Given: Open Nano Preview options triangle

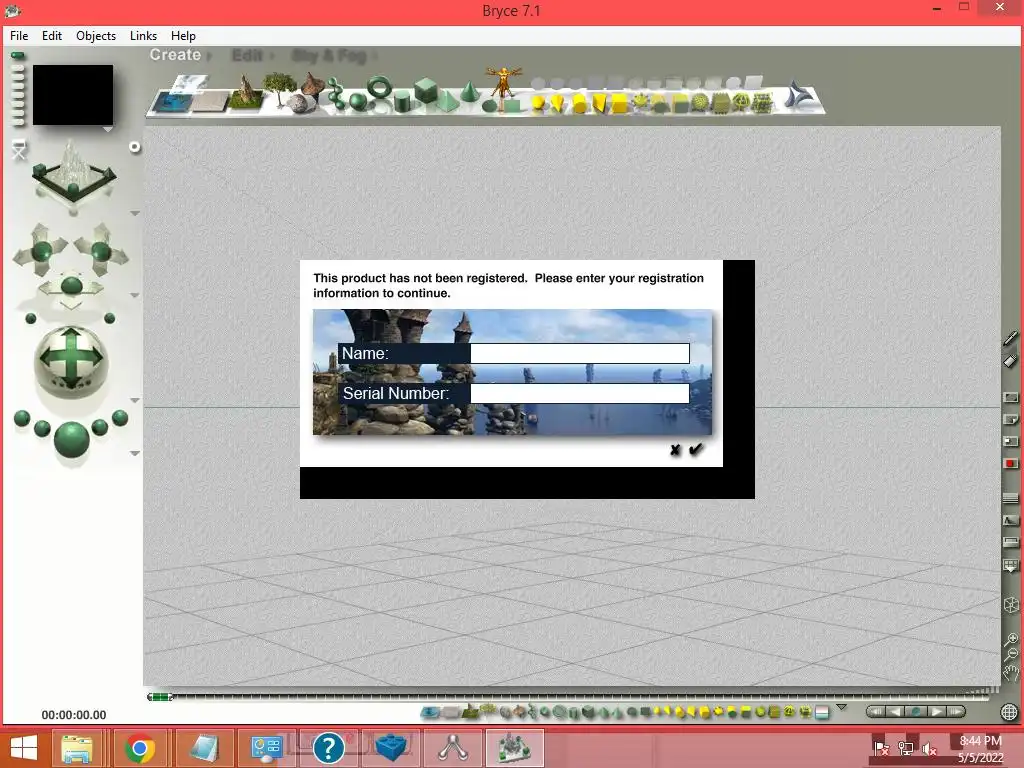Looking at the screenshot, I should coord(108,129).
